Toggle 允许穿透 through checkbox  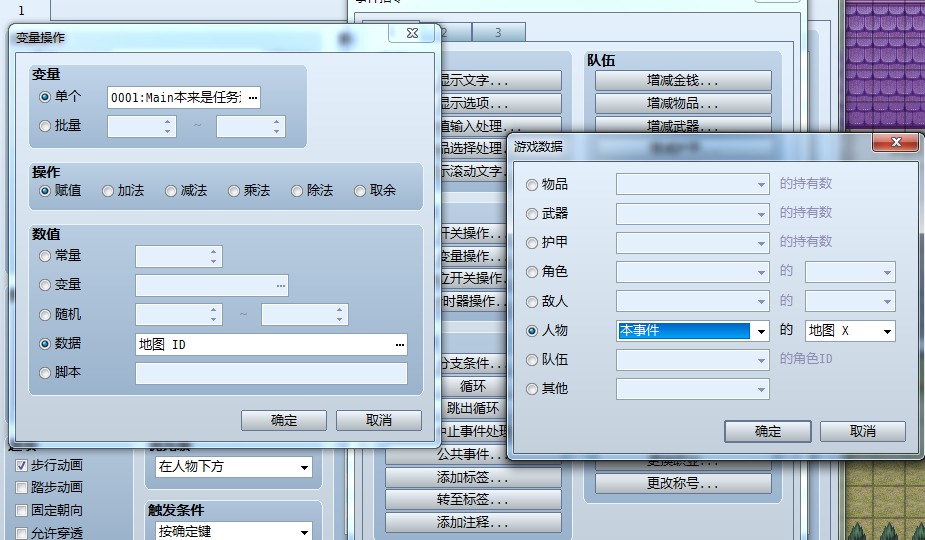tap(21, 534)
